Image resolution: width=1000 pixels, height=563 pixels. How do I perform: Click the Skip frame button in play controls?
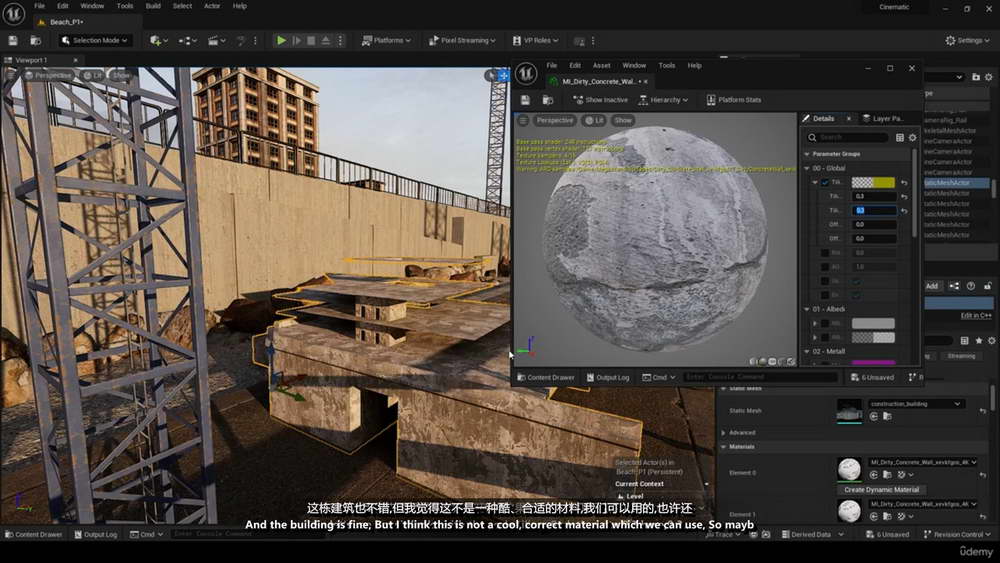[x=297, y=40]
